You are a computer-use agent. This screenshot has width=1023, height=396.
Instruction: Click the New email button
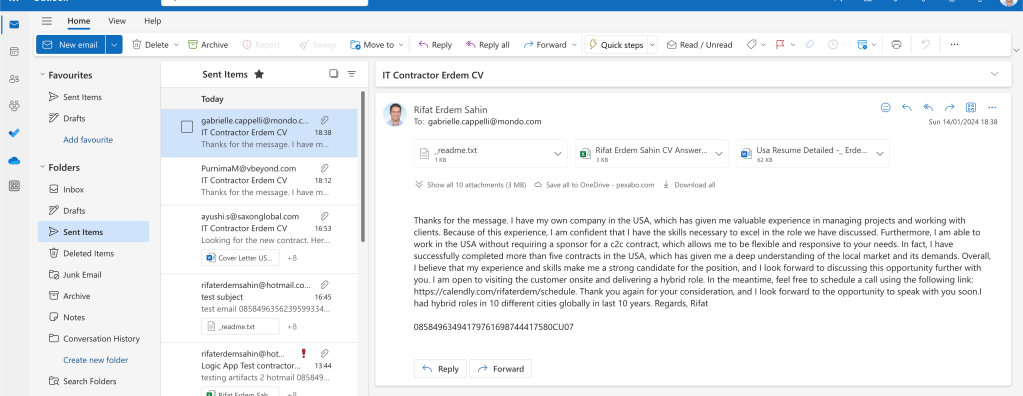(70, 44)
